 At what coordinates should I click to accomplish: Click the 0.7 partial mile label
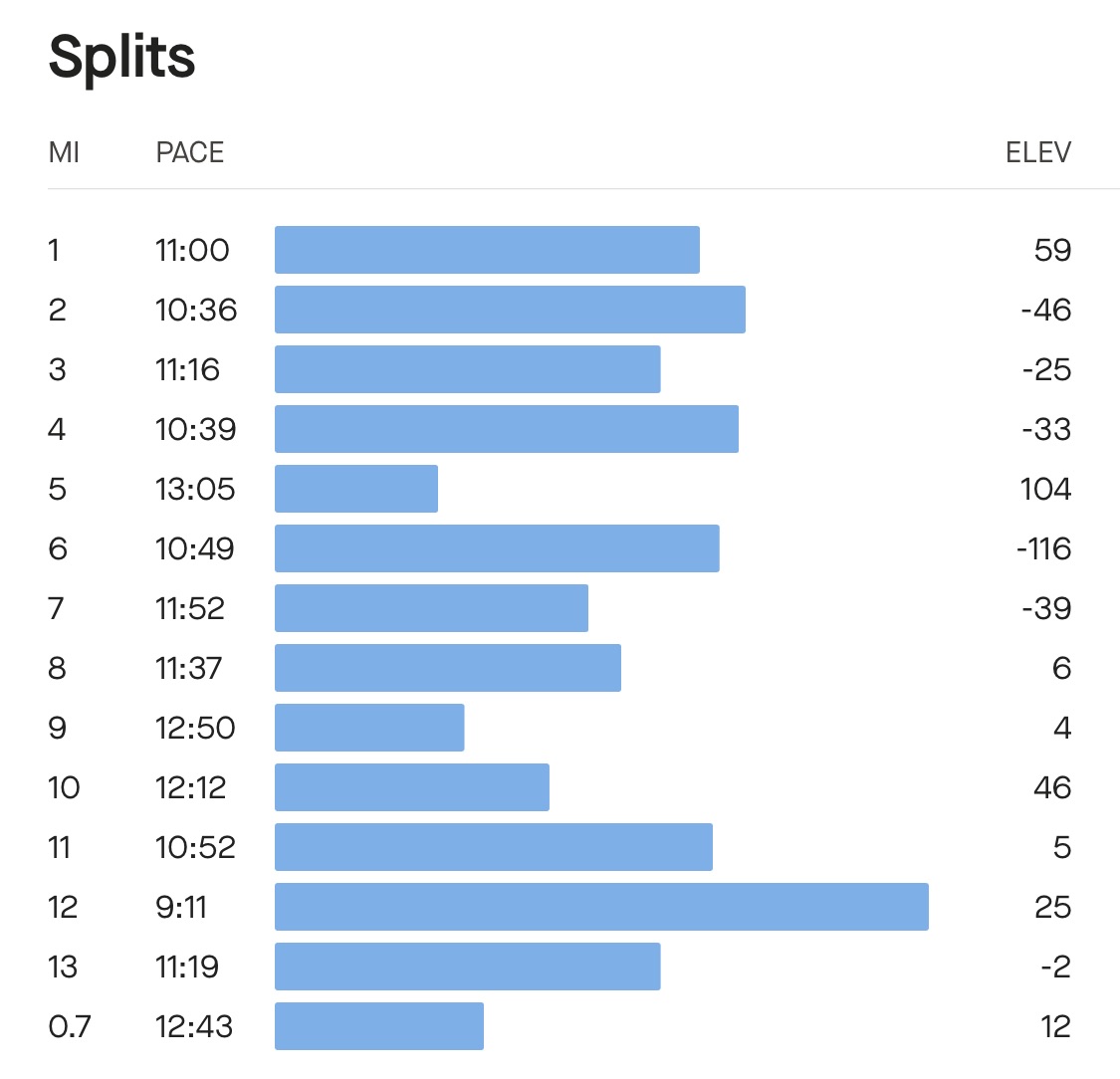(x=70, y=1026)
